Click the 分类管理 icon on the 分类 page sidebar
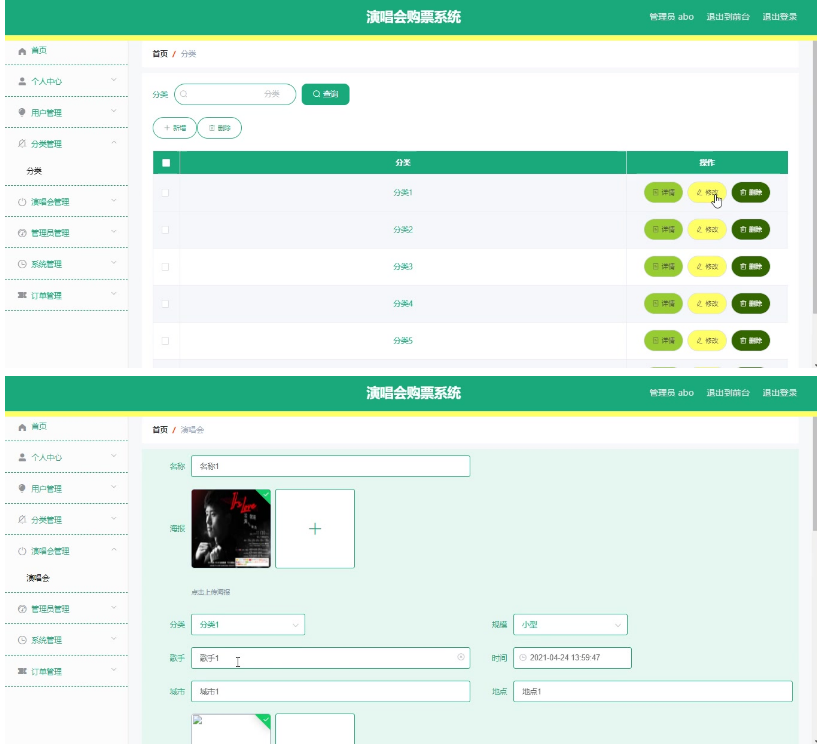 (22, 144)
